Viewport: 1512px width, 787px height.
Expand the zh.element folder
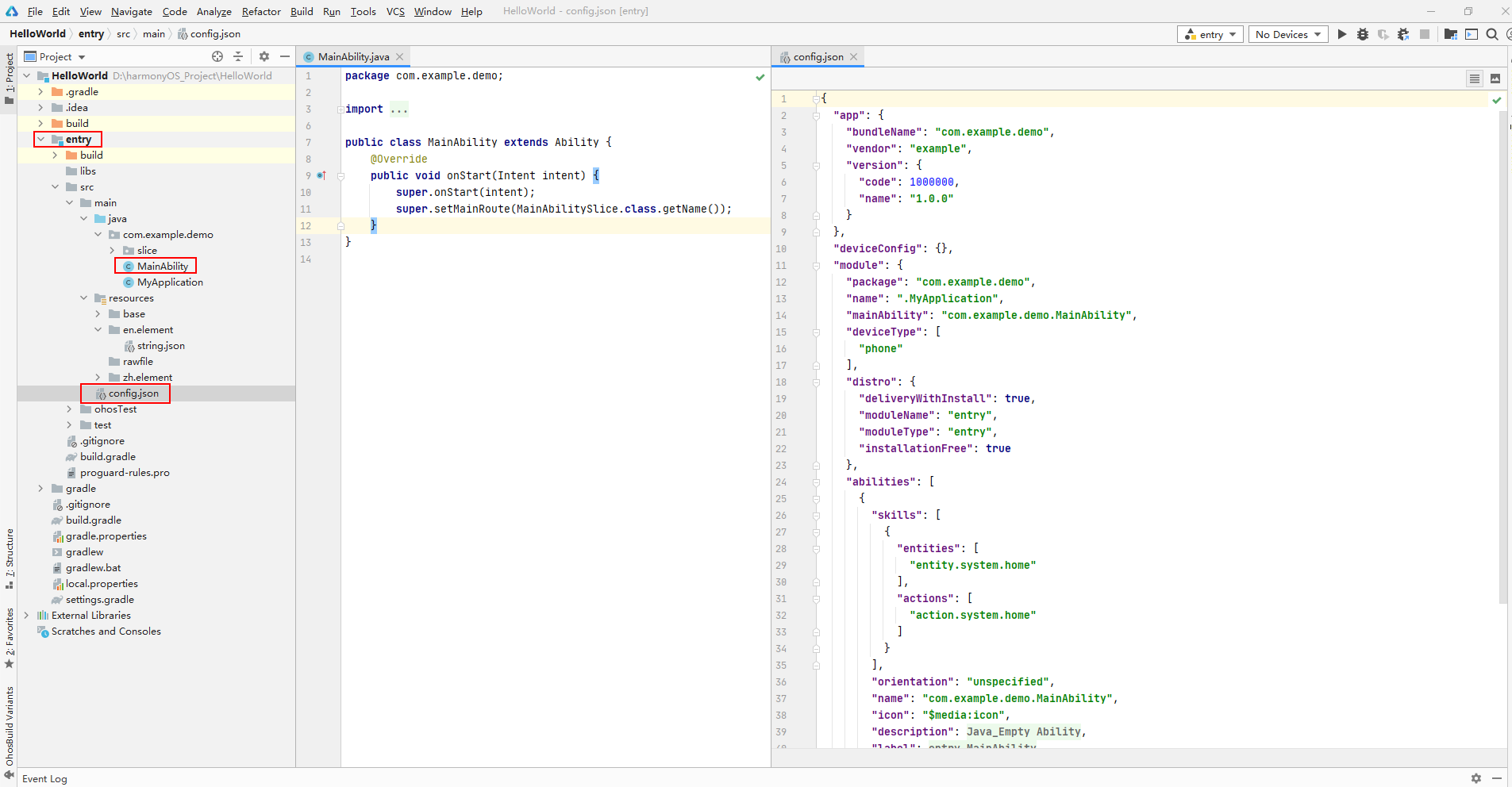coord(98,377)
